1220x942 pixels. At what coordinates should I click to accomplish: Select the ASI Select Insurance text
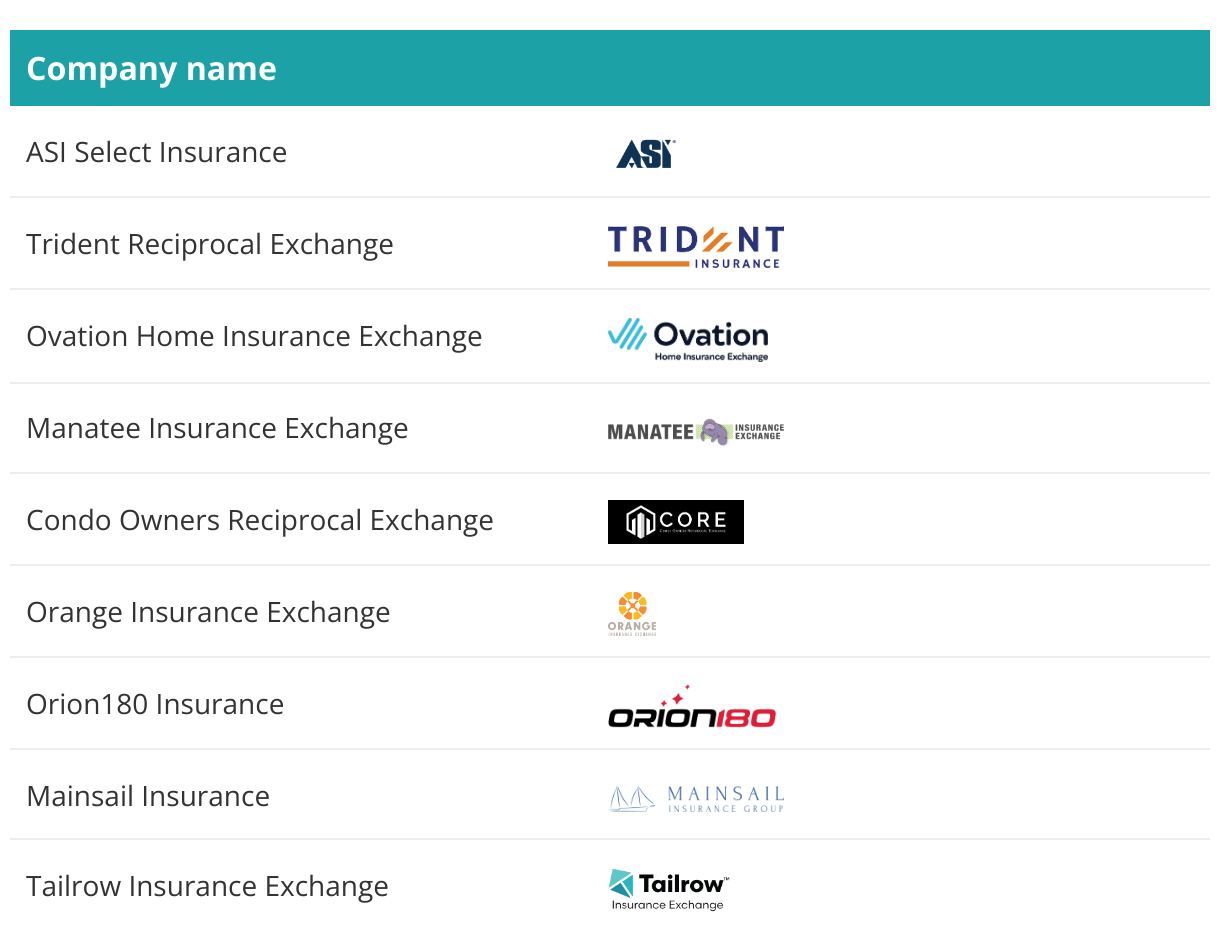pyautogui.click(x=156, y=152)
